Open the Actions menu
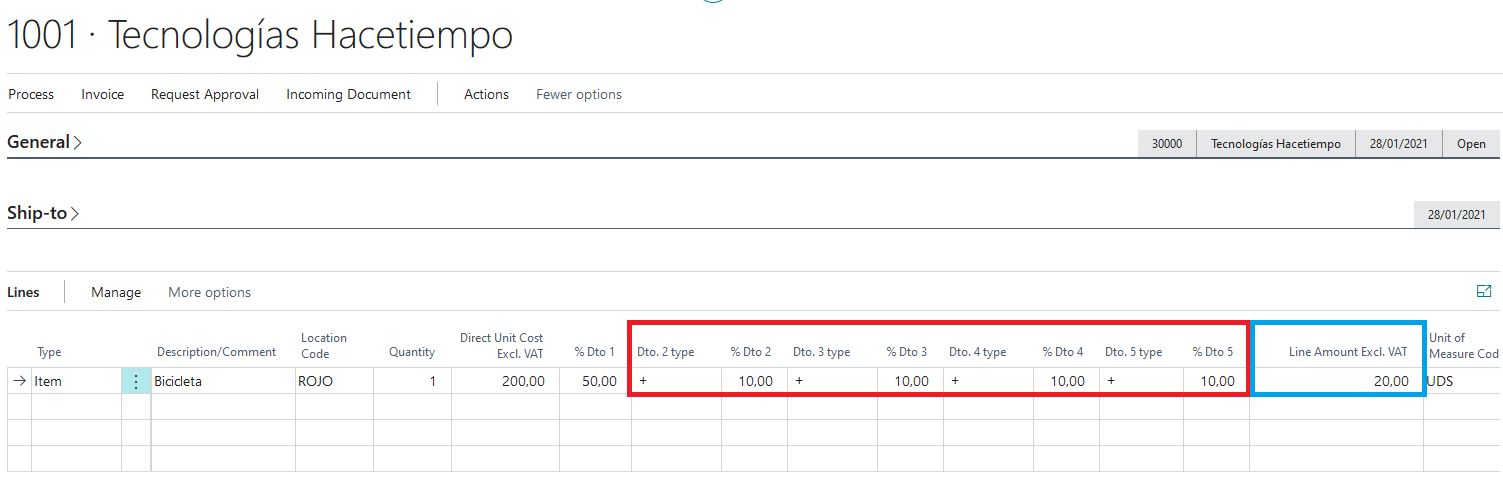1503x491 pixels. 486,94
